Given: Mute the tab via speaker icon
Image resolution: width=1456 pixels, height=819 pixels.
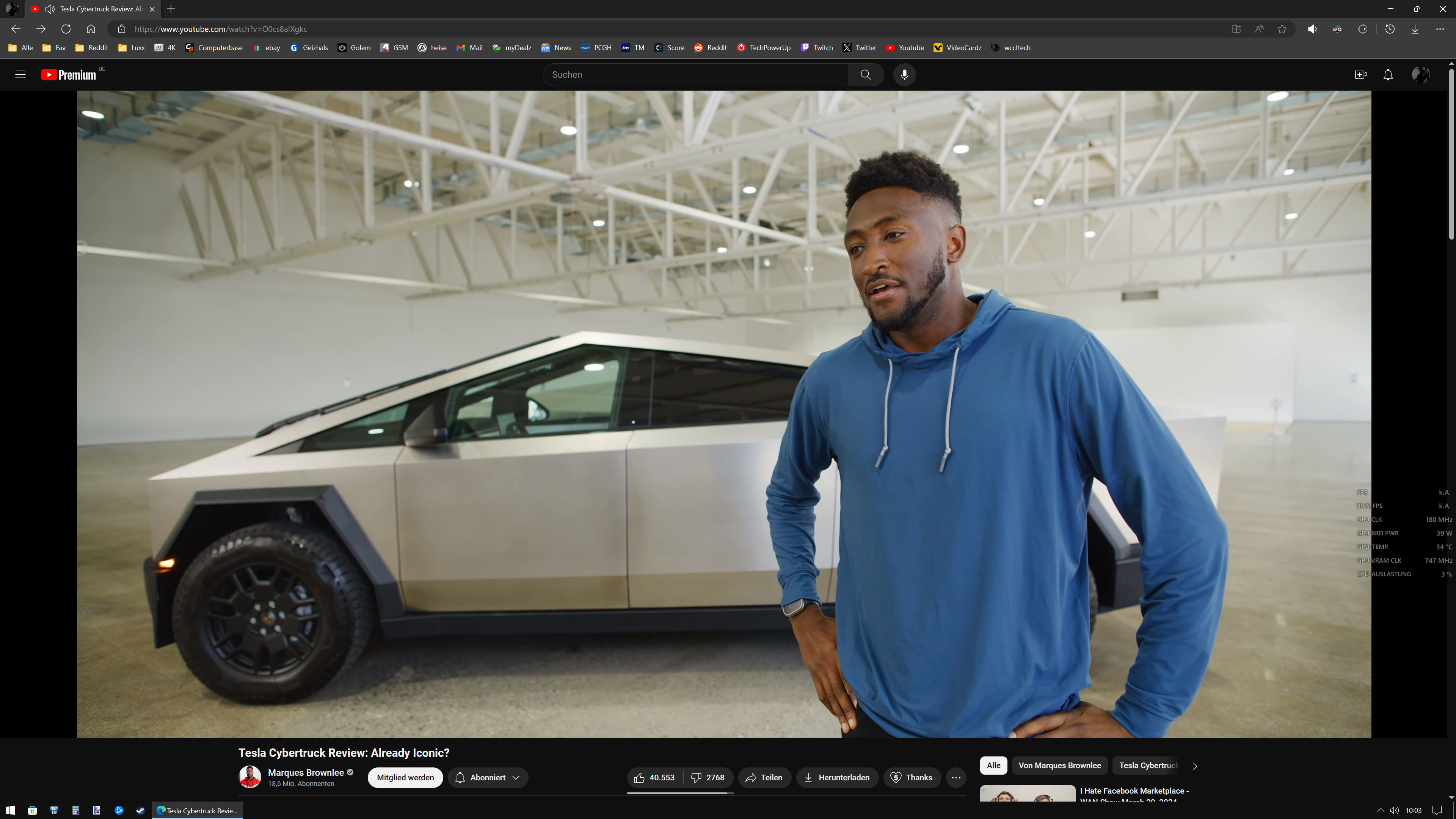Looking at the screenshot, I should [50, 9].
